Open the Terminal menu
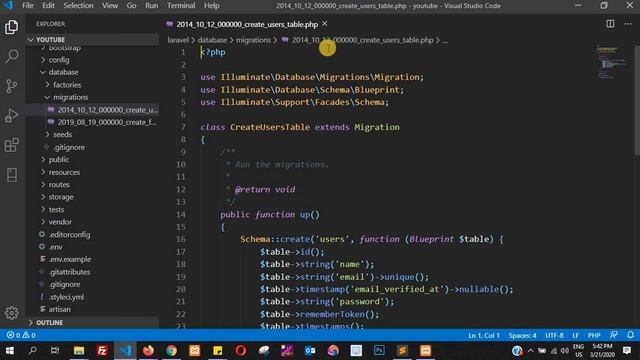Screen dimensions: 640x360 (x=181, y=6)
